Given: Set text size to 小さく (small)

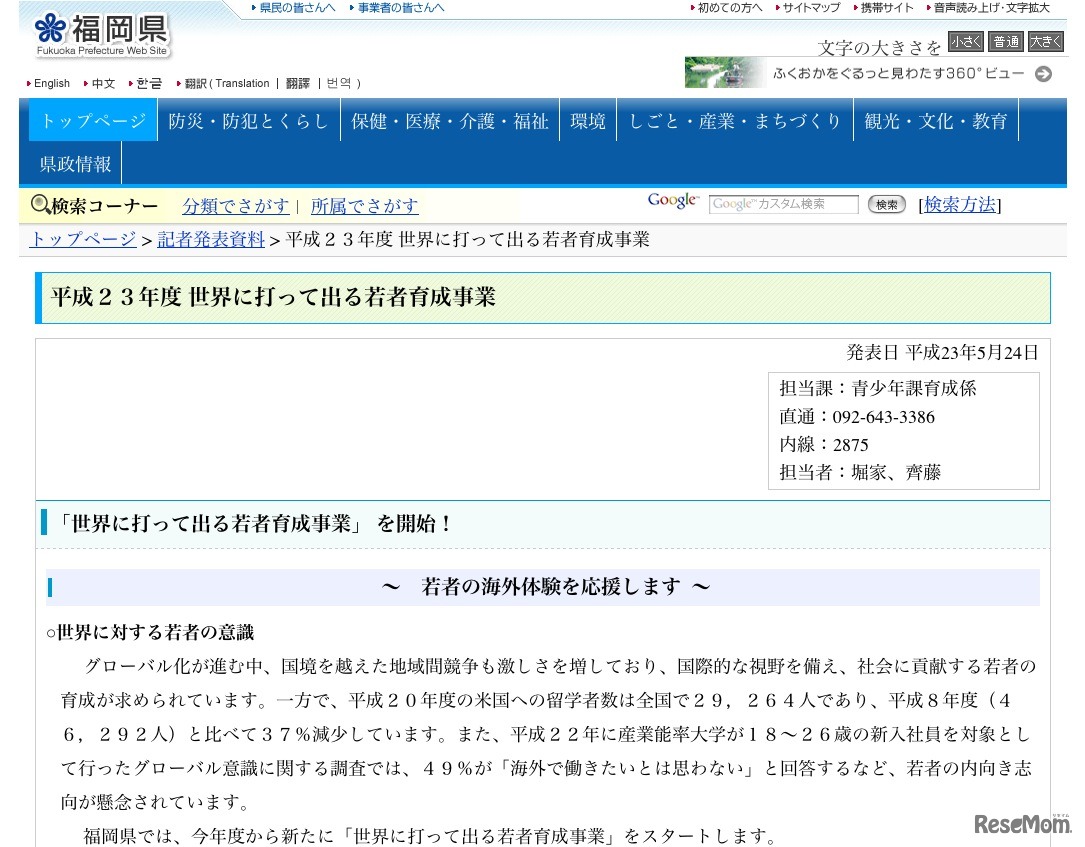Looking at the screenshot, I should tap(965, 42).
